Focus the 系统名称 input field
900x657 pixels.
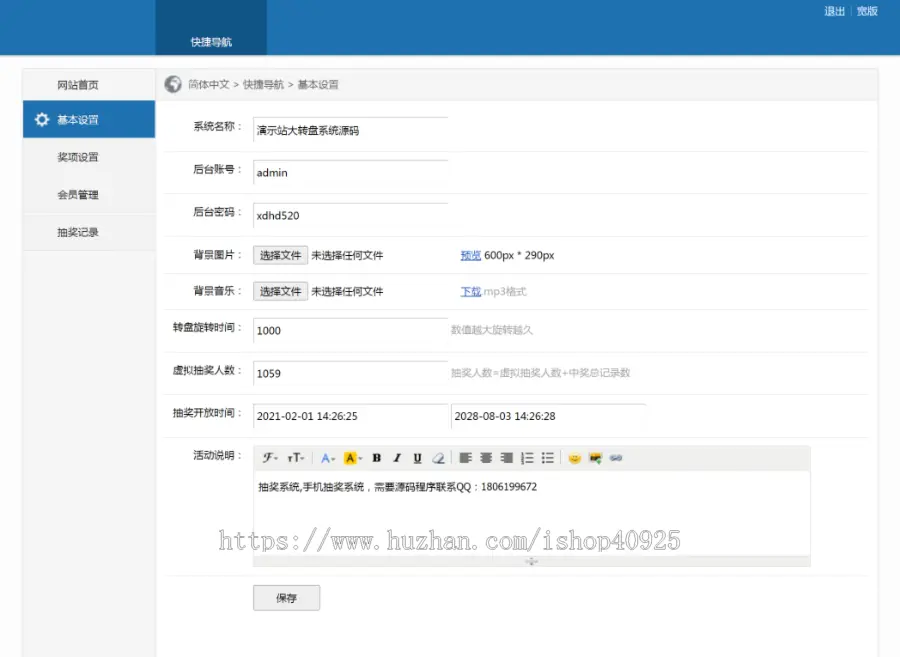[x=350, y=130]
